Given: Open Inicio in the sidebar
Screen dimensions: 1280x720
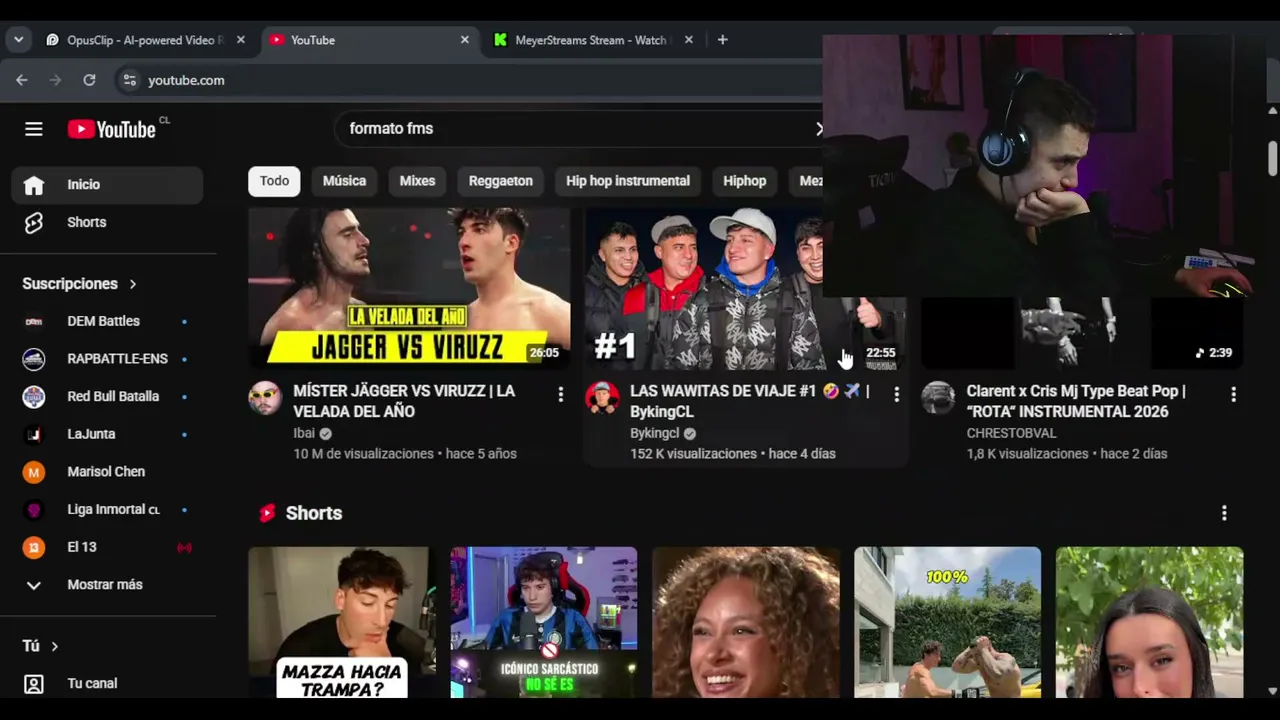Looking at the screenshot, I should 107,184.
